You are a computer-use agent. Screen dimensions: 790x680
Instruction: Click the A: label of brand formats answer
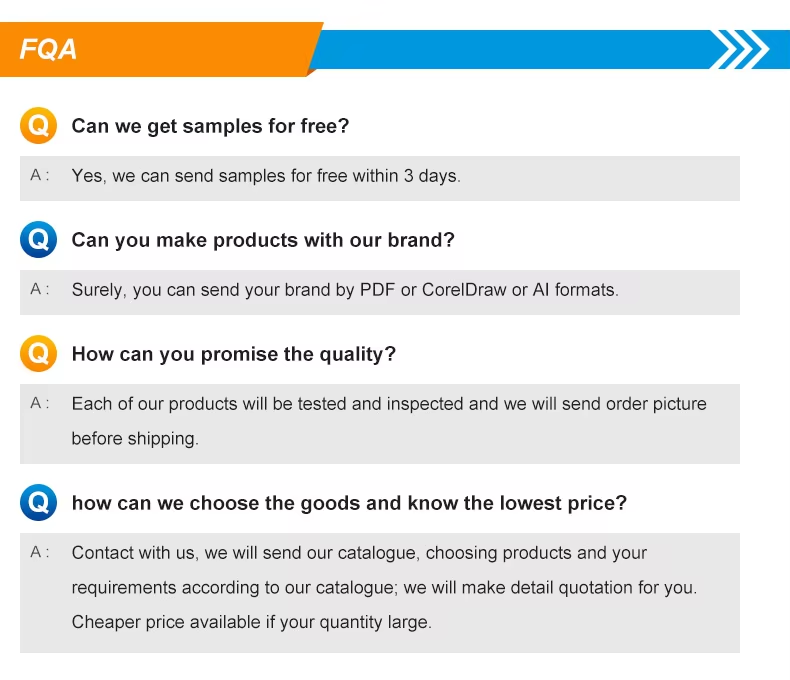tap(40, 289)
